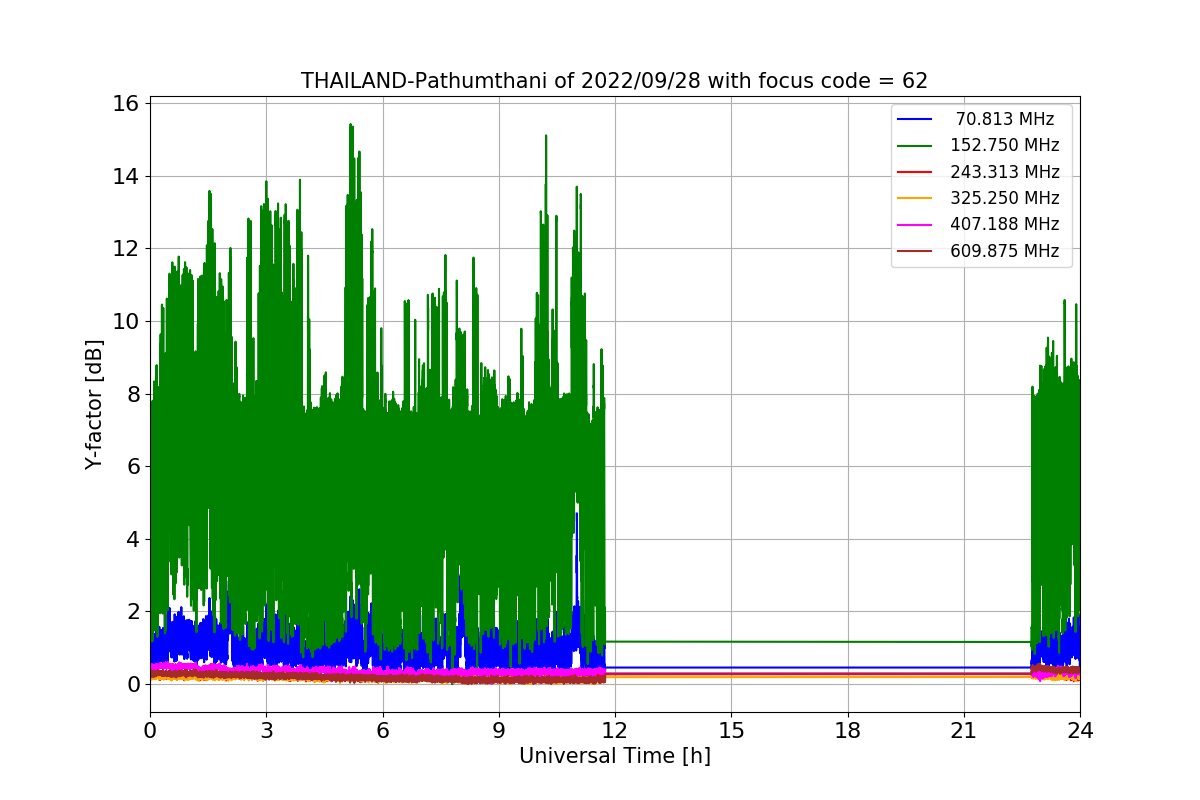This screenshot has height=800, width=1200.
Task: Click the y-axis tick label 4
Action: click(x=135, y=539)
